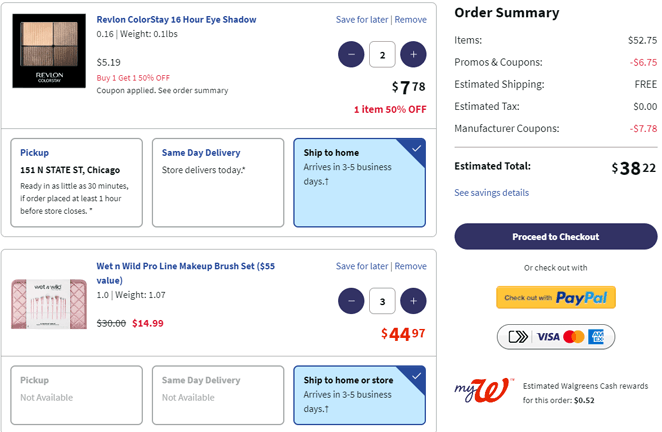The width and height of the screenshot is (662, 432).
Task: Click the card payment icons button
Action: coord(556,337)
